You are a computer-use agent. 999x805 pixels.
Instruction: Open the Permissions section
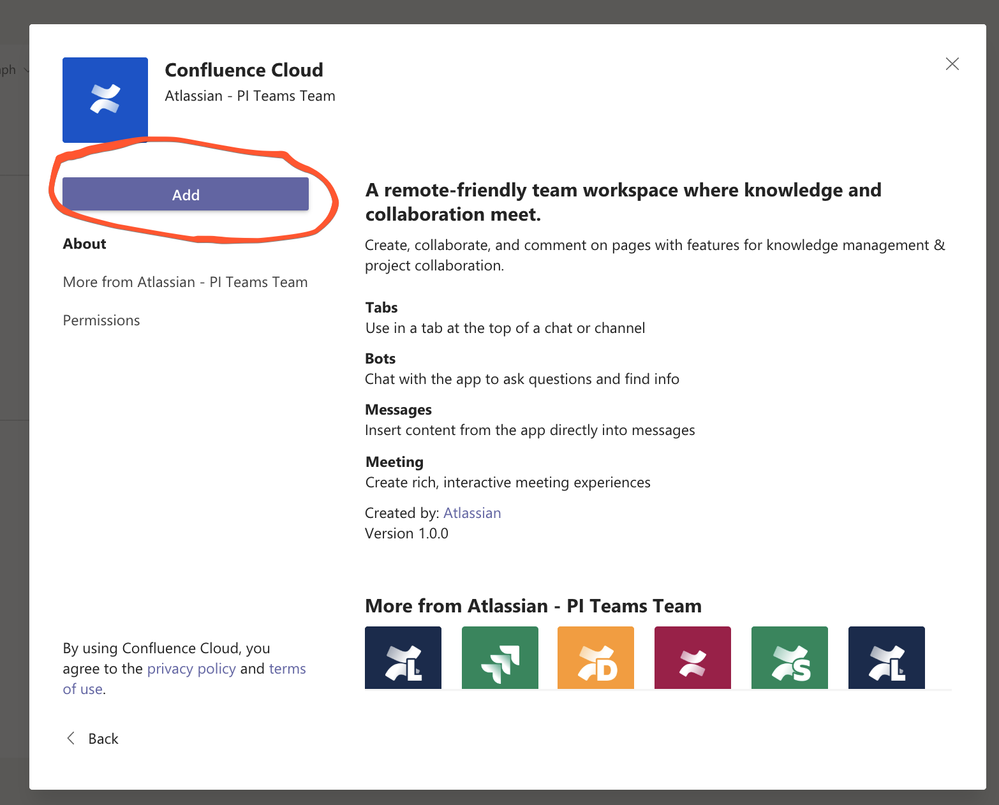pos(101,320)
